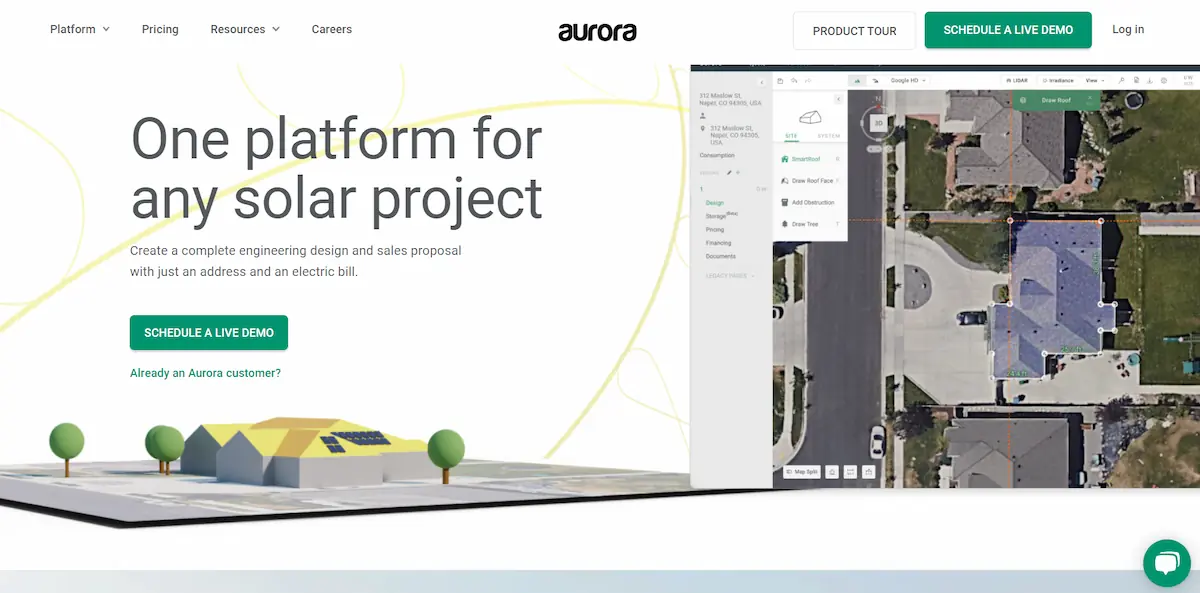Screen dimensions: 1200x593
Task: Click the magnifier search icon in the toolbar
Action: (1121, 80)
